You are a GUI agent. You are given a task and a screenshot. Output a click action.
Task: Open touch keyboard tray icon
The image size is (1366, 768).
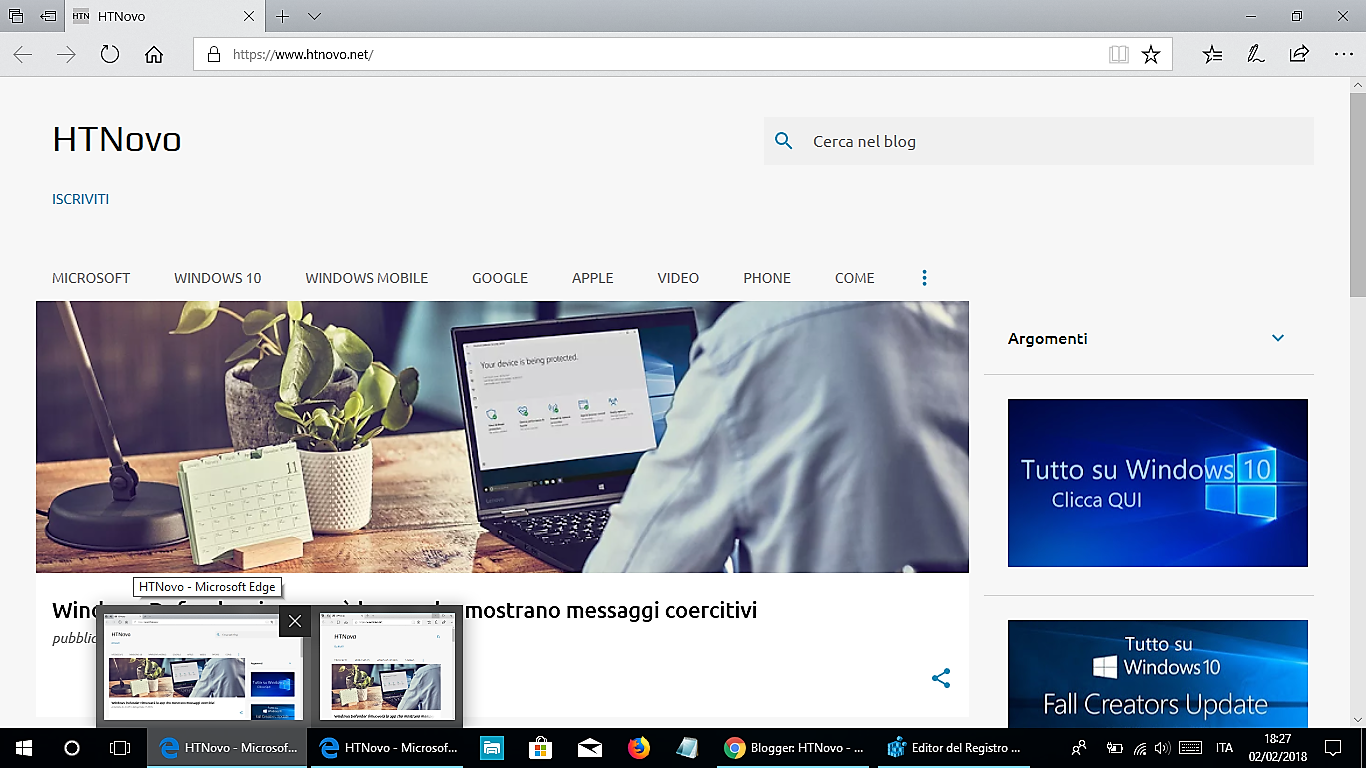[x=1190, y=747]
